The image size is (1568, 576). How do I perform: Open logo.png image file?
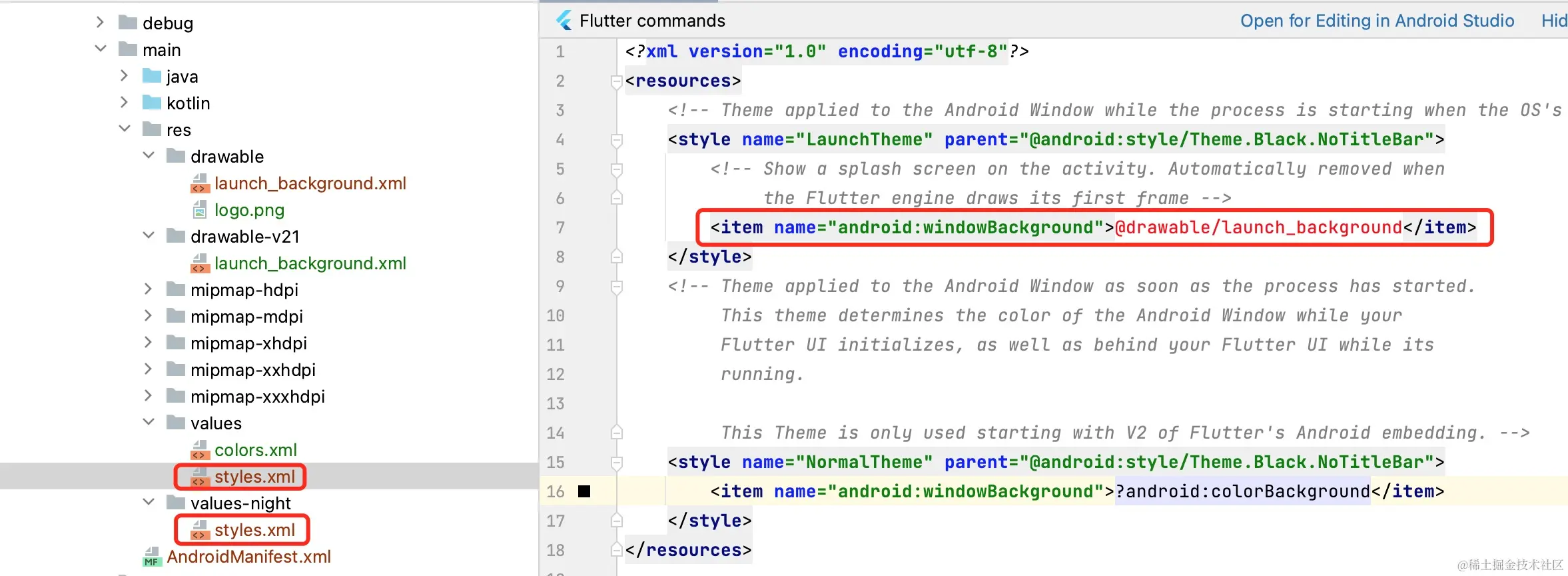[249, 210]
